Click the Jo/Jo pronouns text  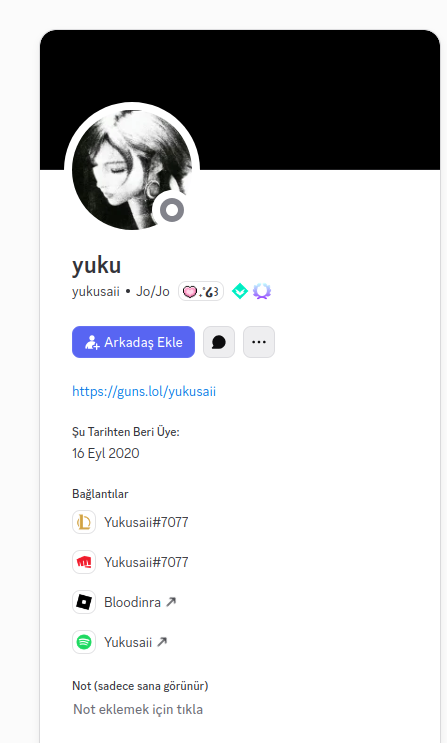click(153, 291)
